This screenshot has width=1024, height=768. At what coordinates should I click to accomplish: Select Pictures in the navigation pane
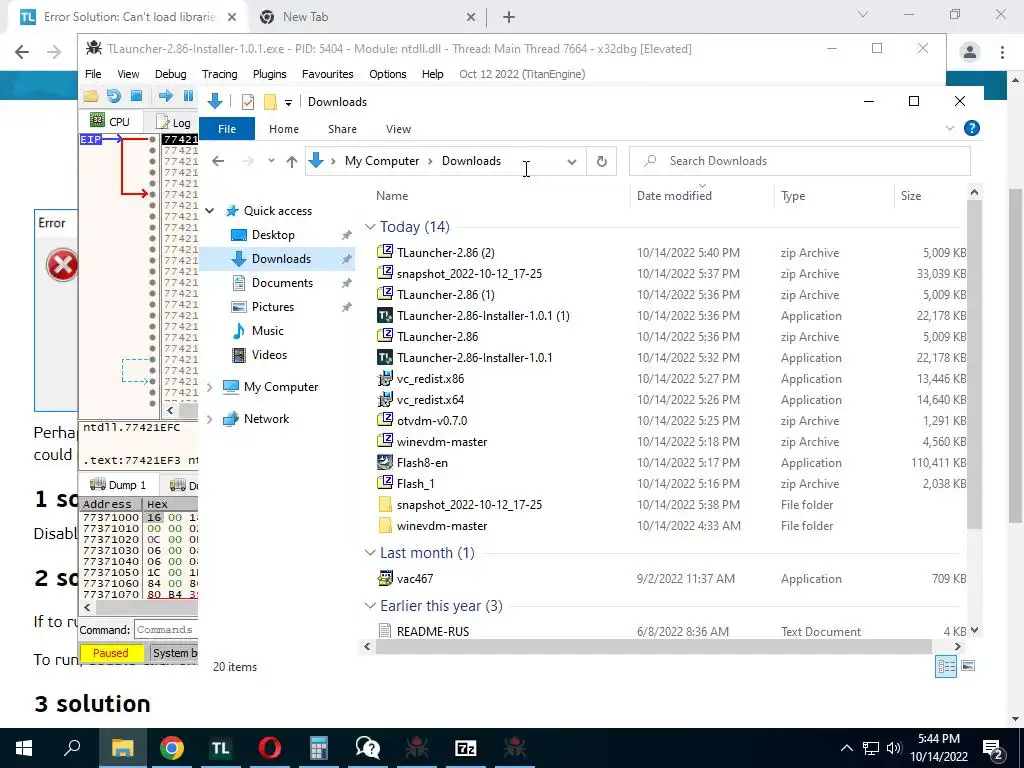tap(272, 307)
